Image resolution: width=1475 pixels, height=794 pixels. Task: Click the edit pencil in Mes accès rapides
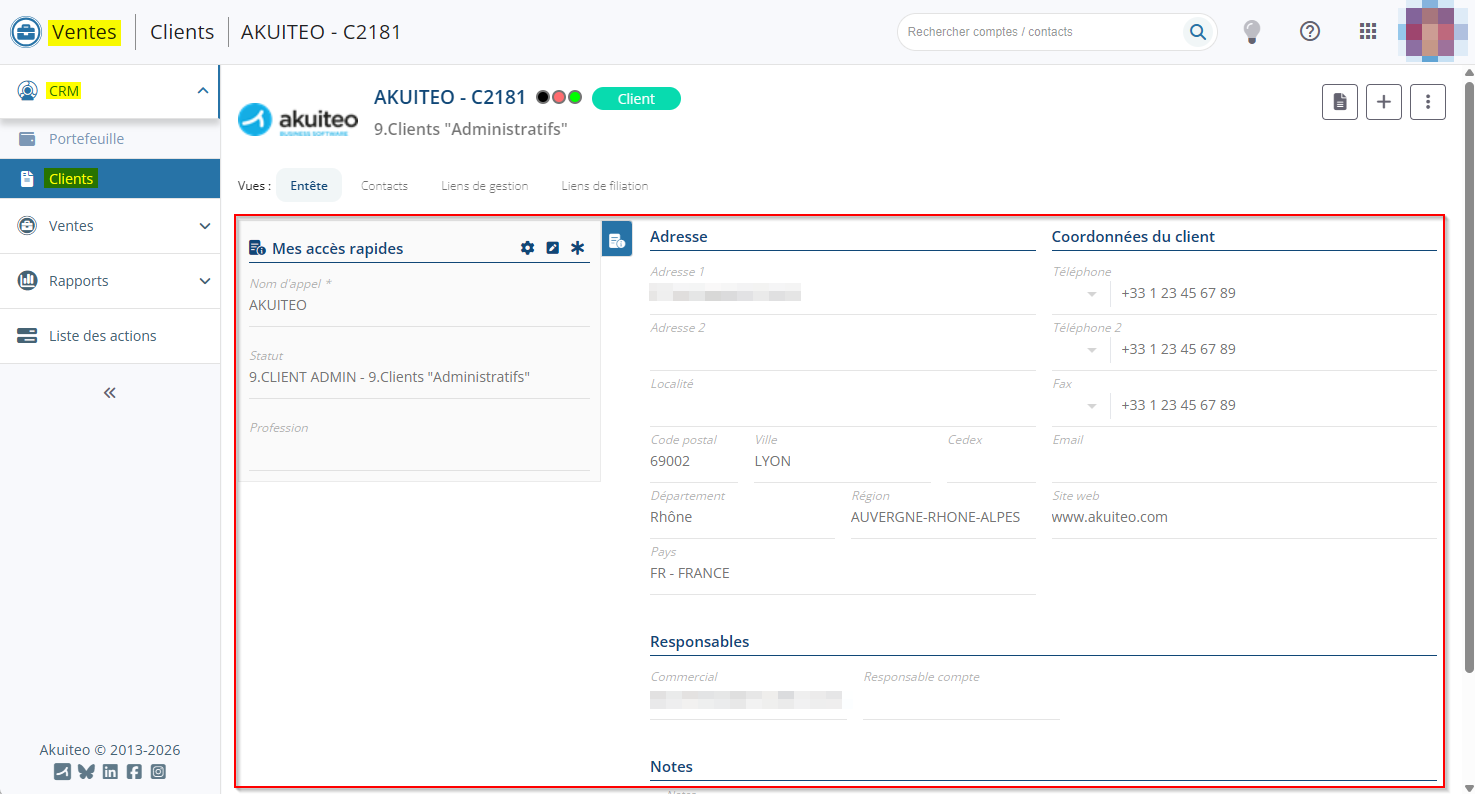point(552,248)
